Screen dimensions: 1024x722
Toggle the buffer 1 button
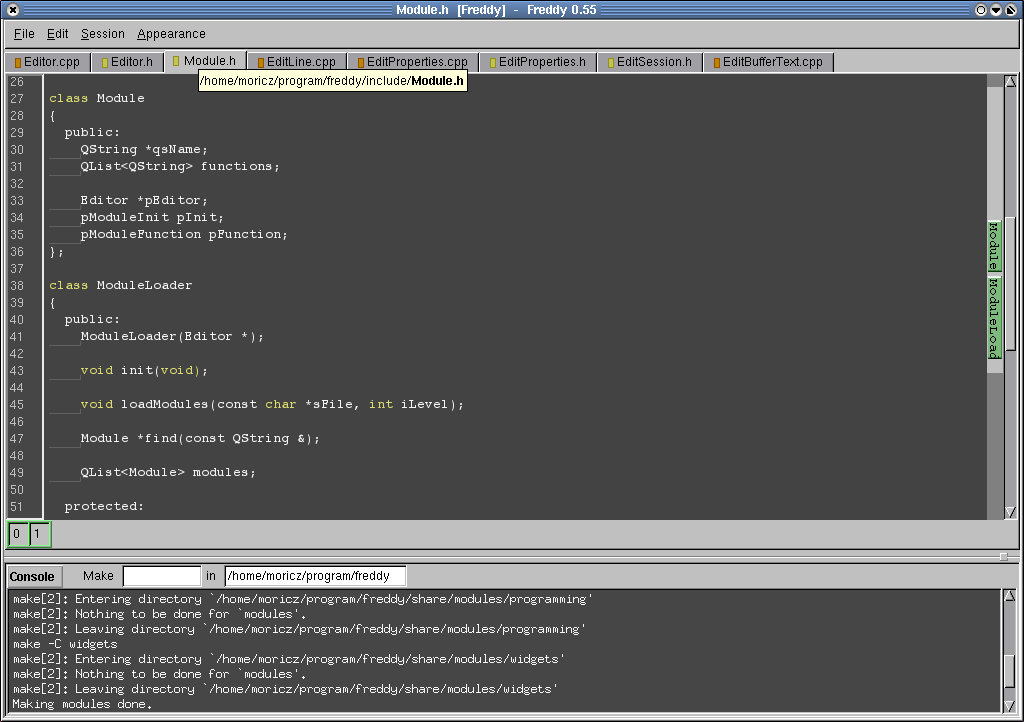coord(39,534)
